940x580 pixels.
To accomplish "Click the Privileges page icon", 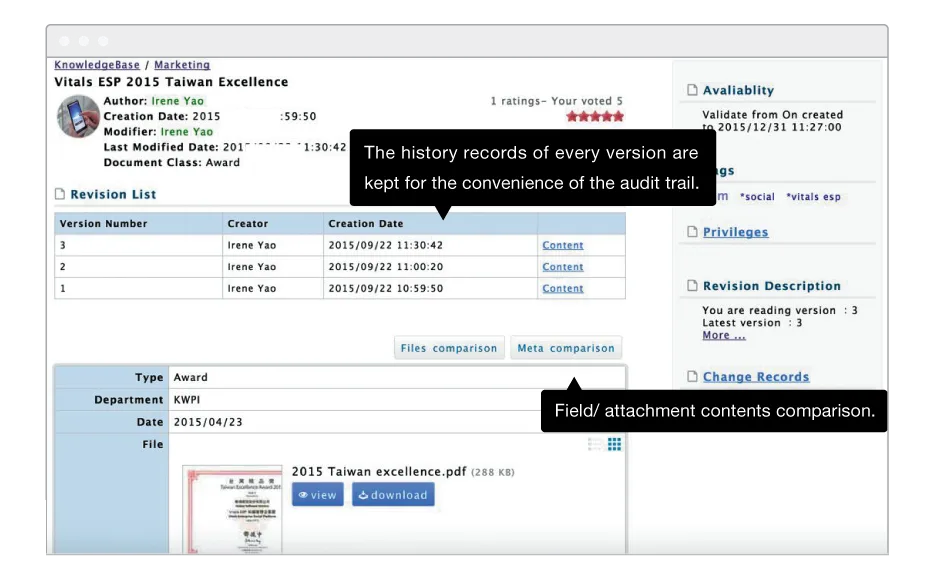I will pyautogui.click(x=692, y=232).
